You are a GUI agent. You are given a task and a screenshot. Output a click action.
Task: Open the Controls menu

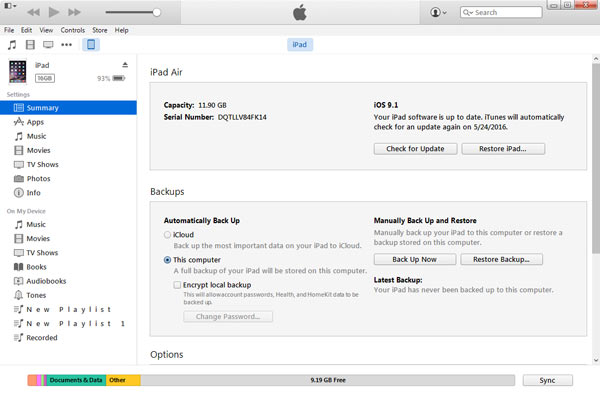pyautogui.click(x=73, y=30)
